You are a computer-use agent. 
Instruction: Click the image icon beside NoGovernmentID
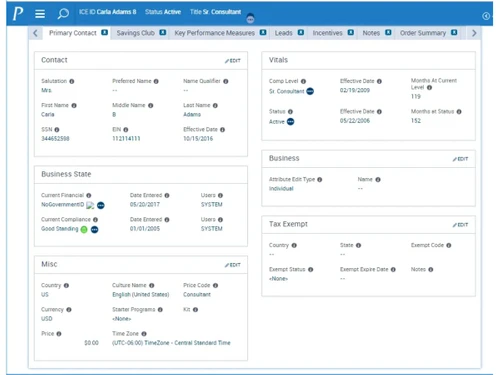pyautogui.click(x=90, y=205)
